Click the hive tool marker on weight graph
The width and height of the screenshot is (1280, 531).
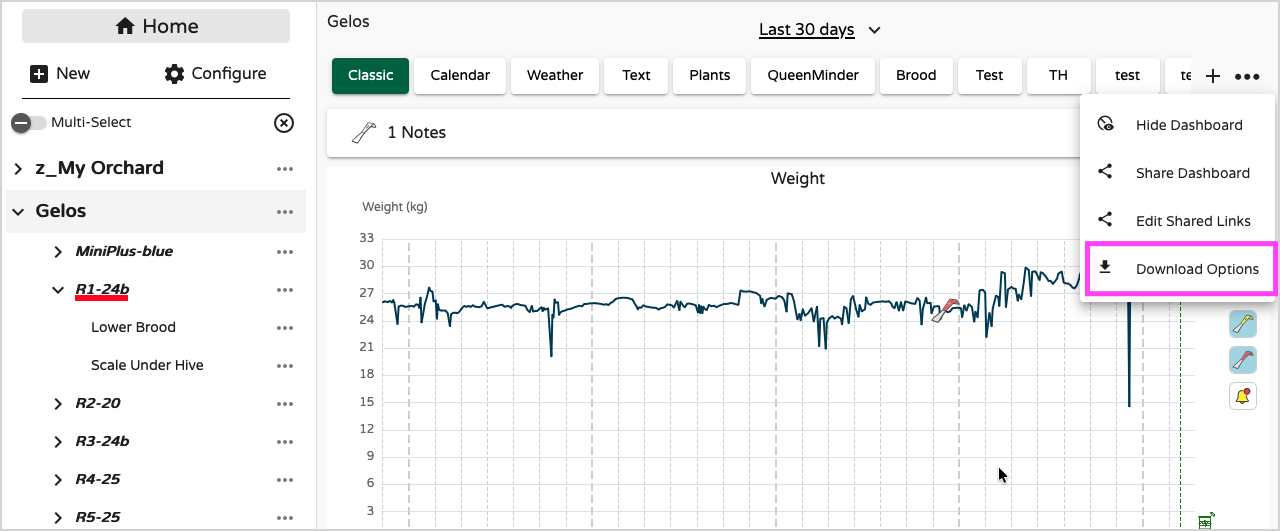(x=945, y=310)
